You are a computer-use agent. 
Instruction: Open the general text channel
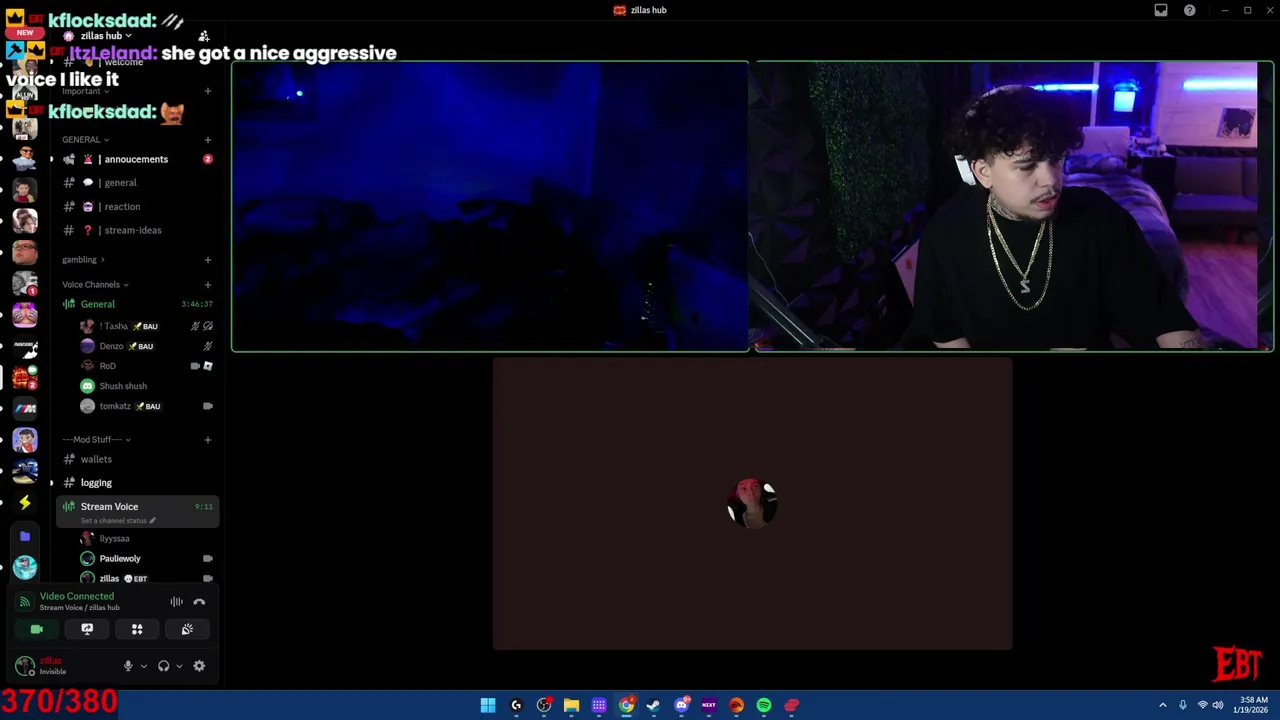point(137,183)
